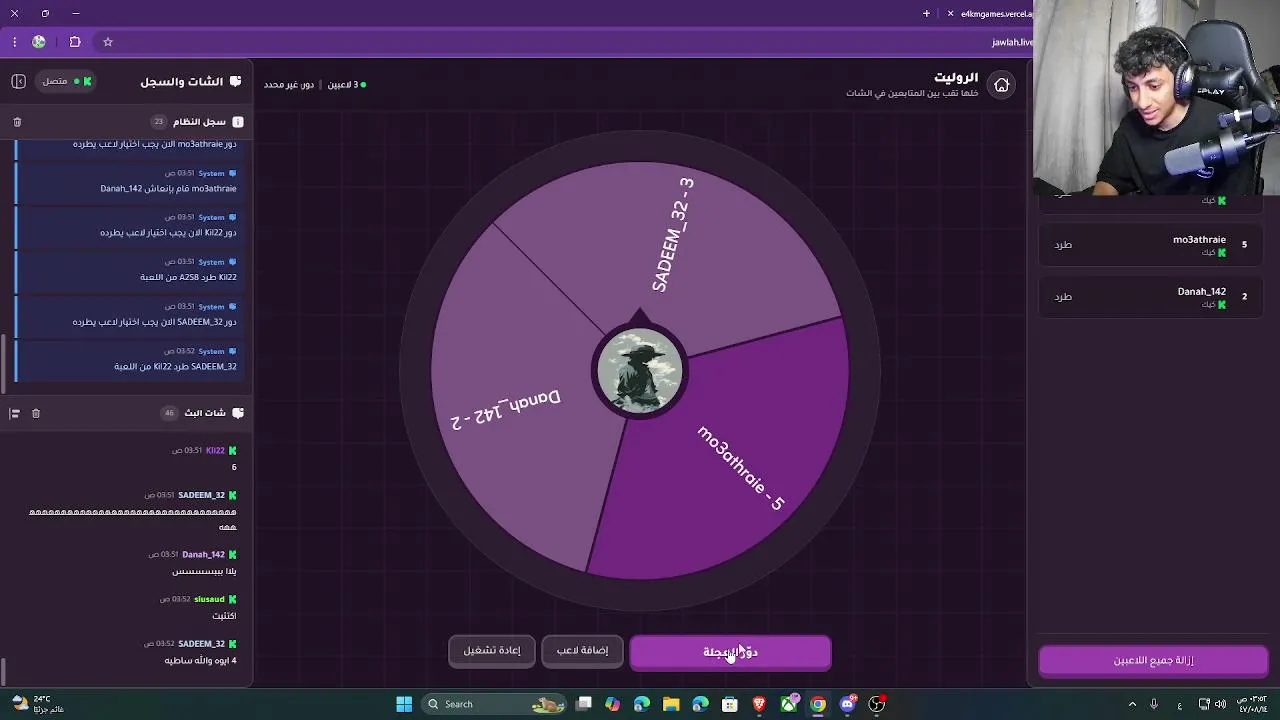
Task: Open browser profile avatar icon
Action: 39,42
